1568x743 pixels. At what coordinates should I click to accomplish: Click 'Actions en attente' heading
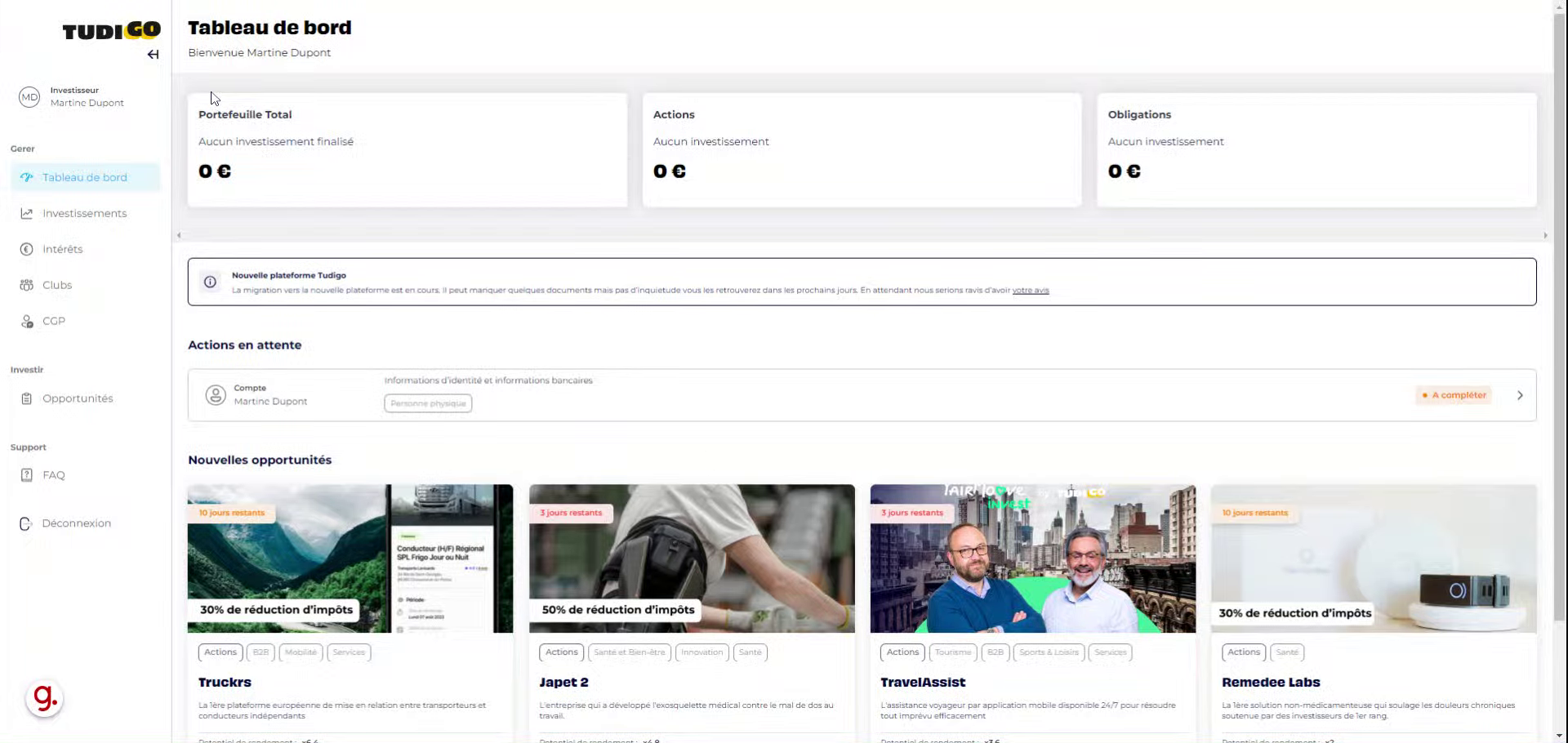click(x=245, y=345)
